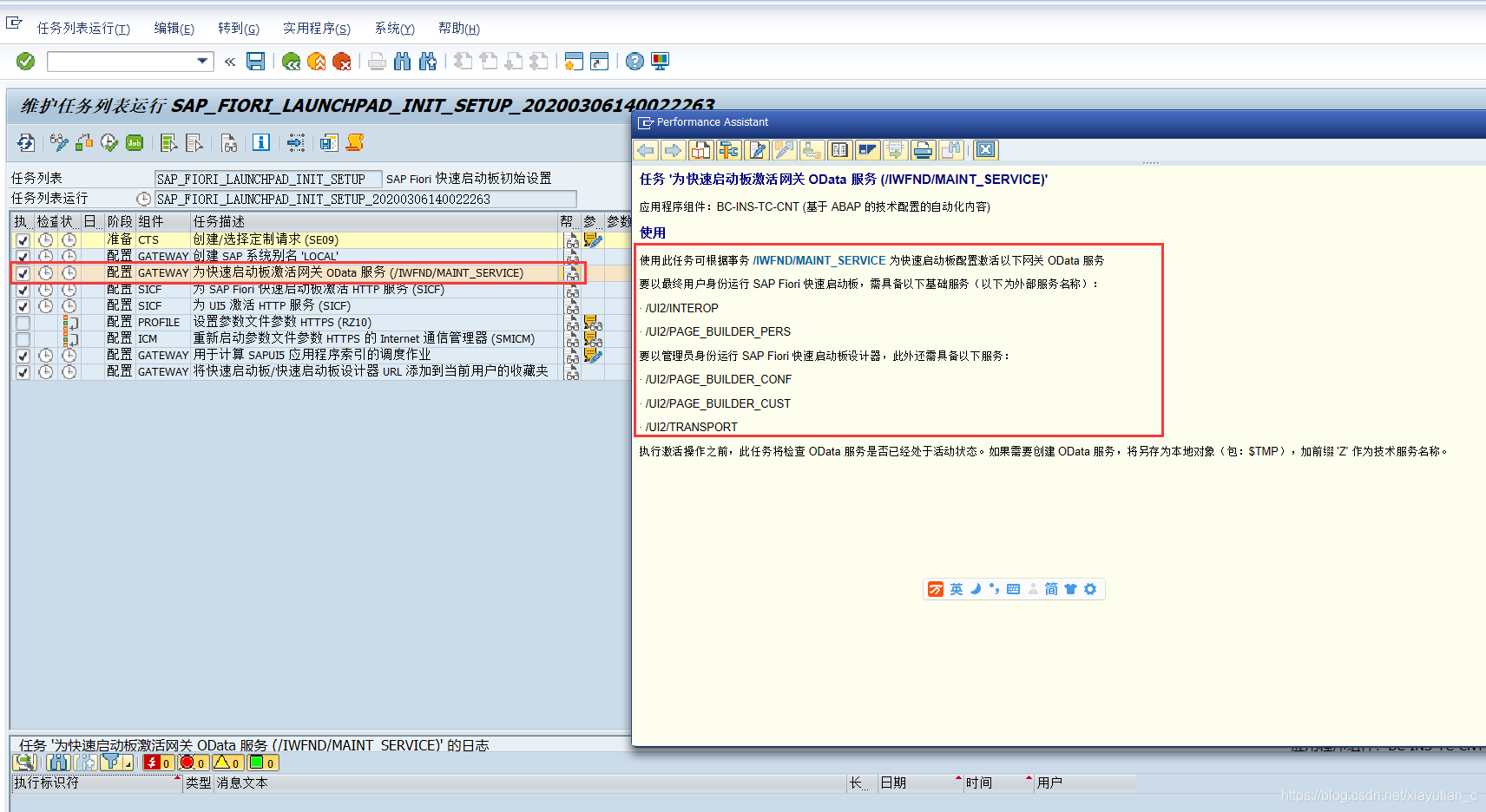Toggle checkbox for launchpad URL favorites row
Screen dimensions: 1486x812
tap(23, 372)
